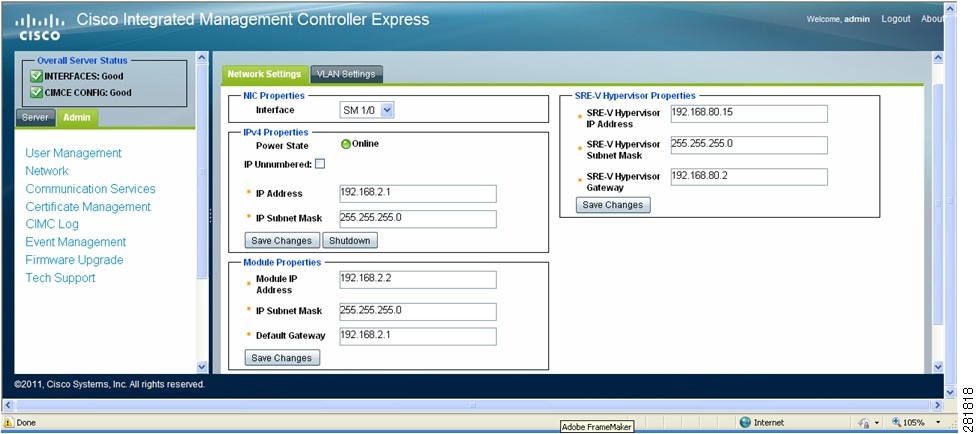
Task: Select the Admin tab in sidebar
Action: (77, 118)
